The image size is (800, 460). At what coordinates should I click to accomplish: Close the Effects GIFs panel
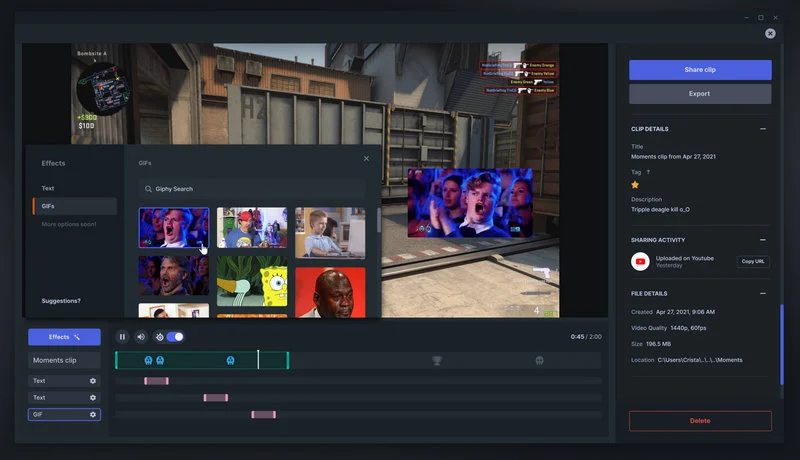(x=366, y=158)
